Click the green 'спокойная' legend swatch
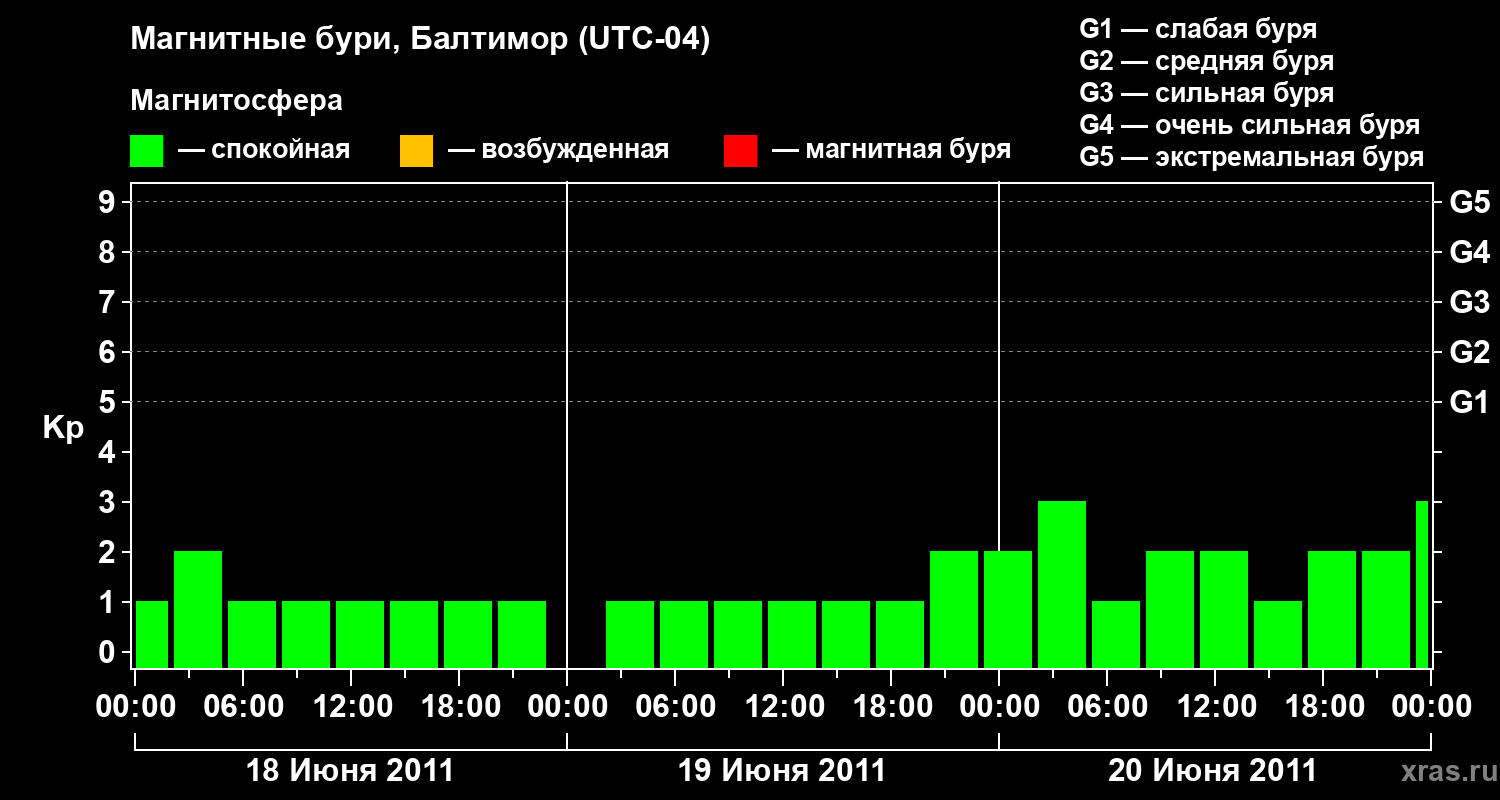Screen dimensions: 1500x800 click(147, 151)
